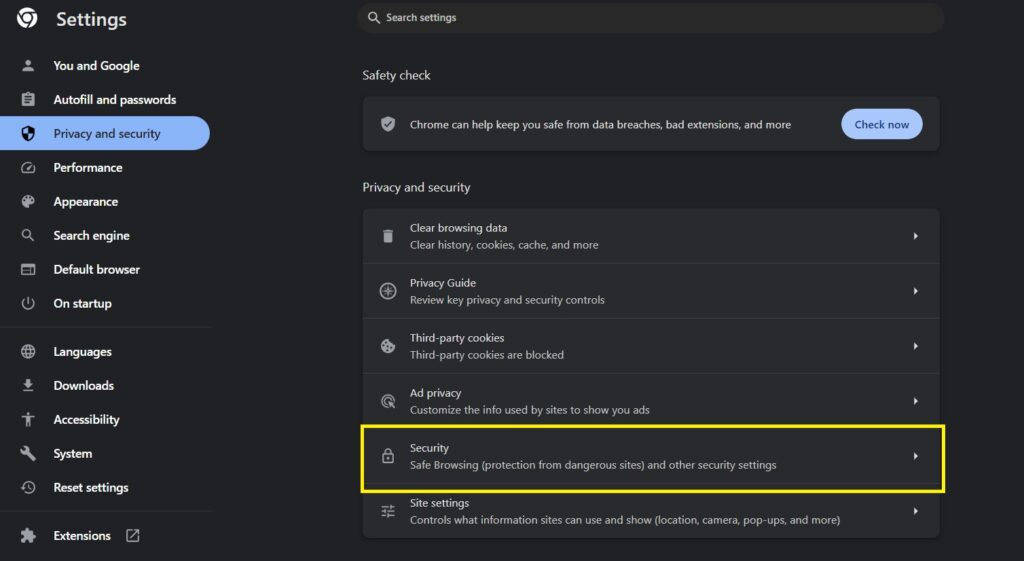Click the download arrow icon for Downloads
1024x561 pixels.
click(27, 385)
